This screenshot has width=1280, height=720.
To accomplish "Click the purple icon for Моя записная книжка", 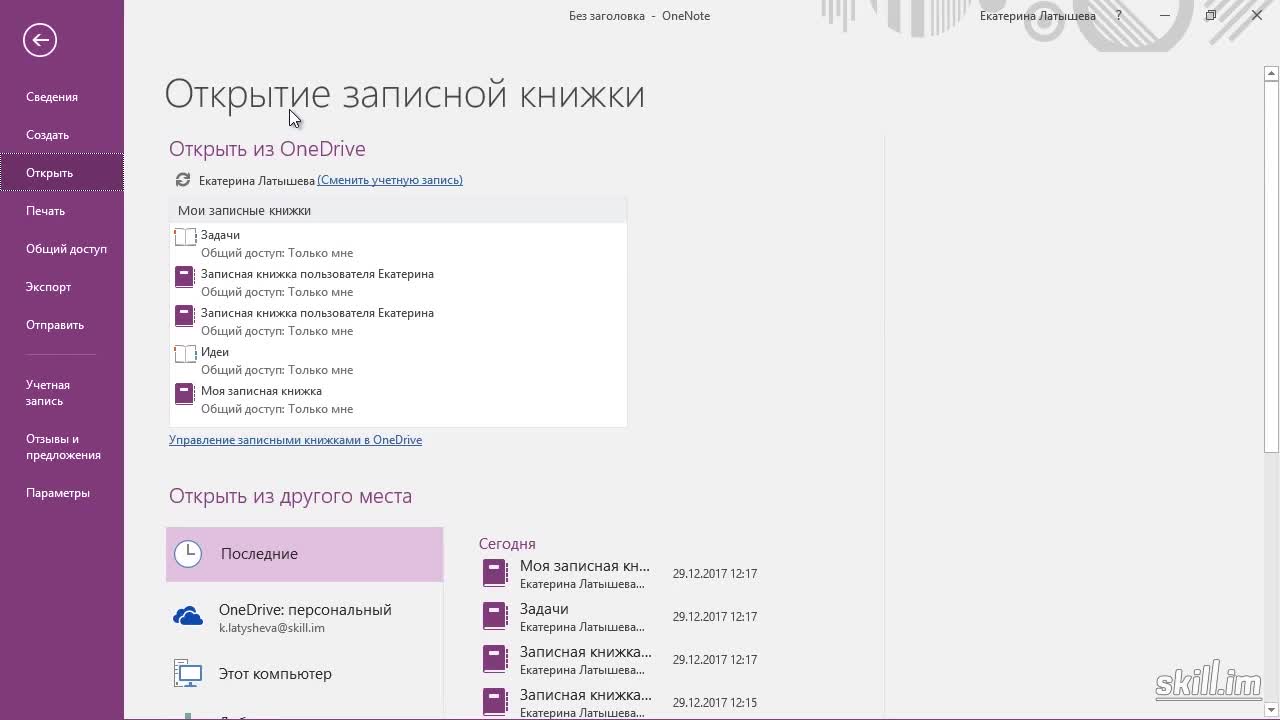I will [184, 393].
